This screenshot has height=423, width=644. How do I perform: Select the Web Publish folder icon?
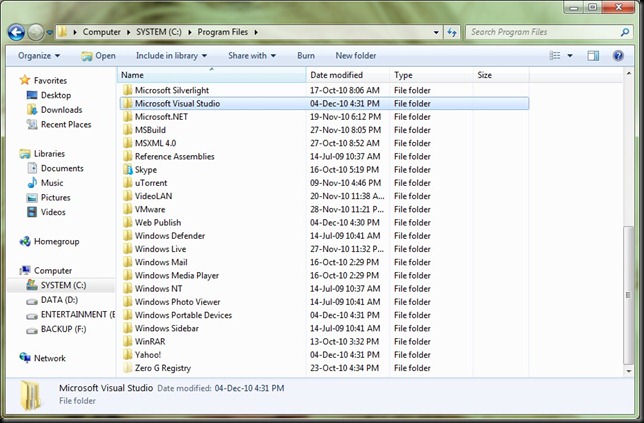tap(128, 222)
